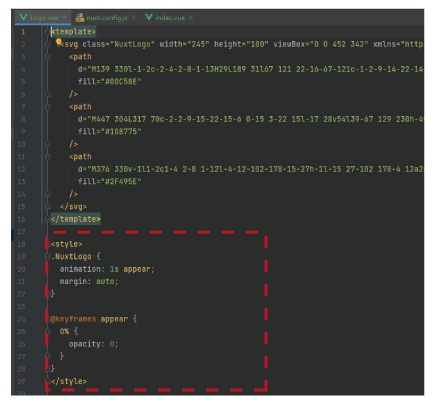Place cursor in path data starting M447
436x409 pixels.
click(251, 119)
